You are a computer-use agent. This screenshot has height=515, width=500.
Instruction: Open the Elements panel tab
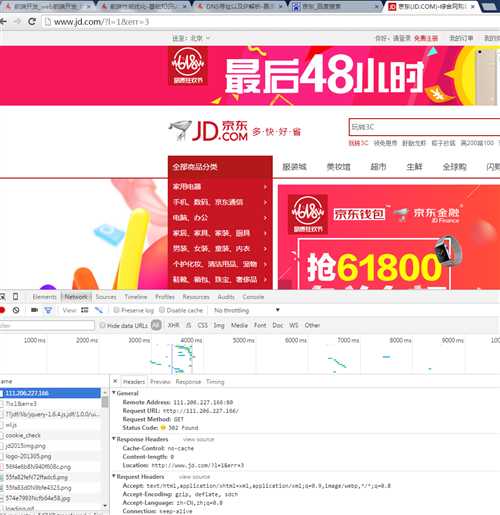(x=45, y=297)
